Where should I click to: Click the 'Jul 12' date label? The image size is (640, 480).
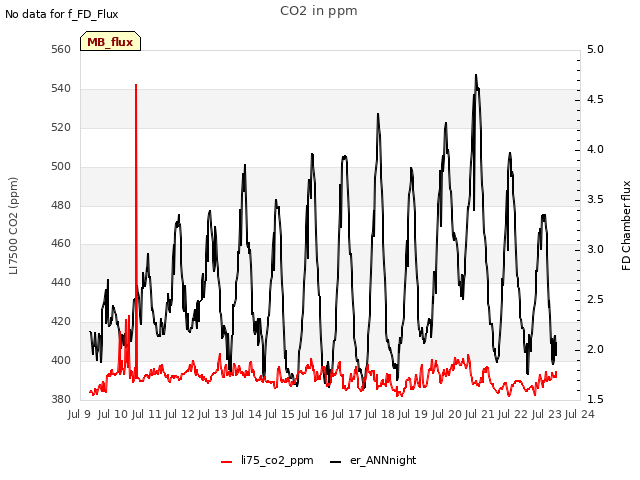pyautogui.click(x=180, y=414)
